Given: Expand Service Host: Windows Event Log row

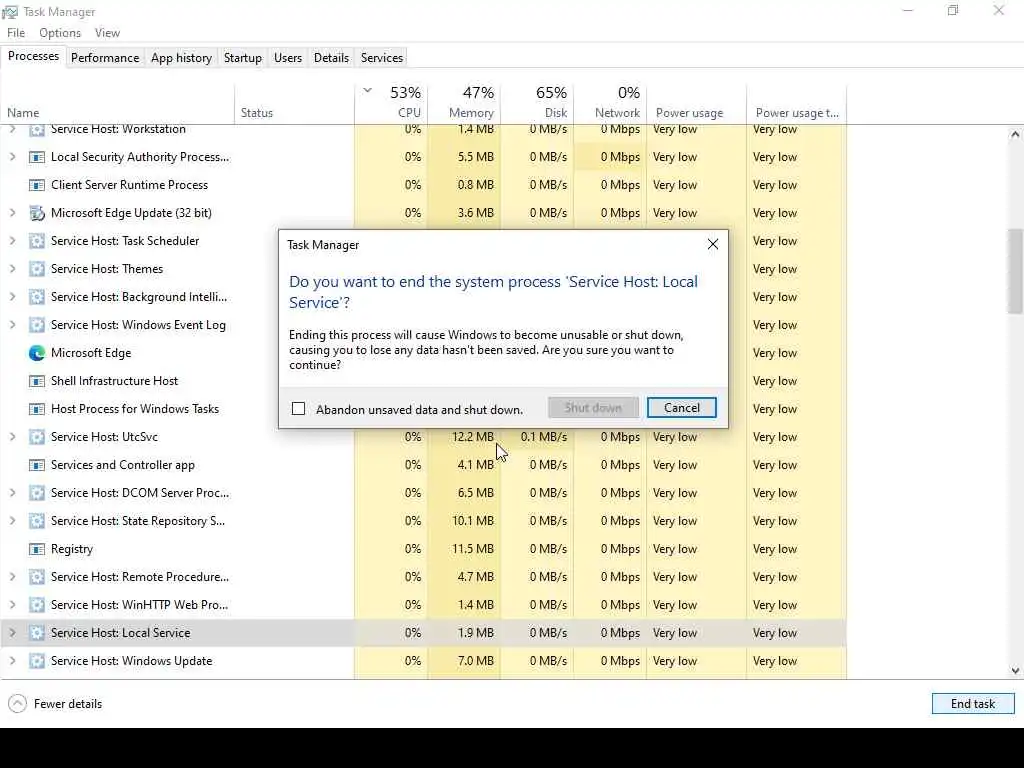Looking at the screenshot, I should coord(12,325).
